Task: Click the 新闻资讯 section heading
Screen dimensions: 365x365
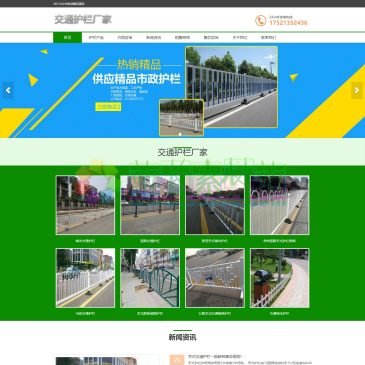Action: coord(182,337)
